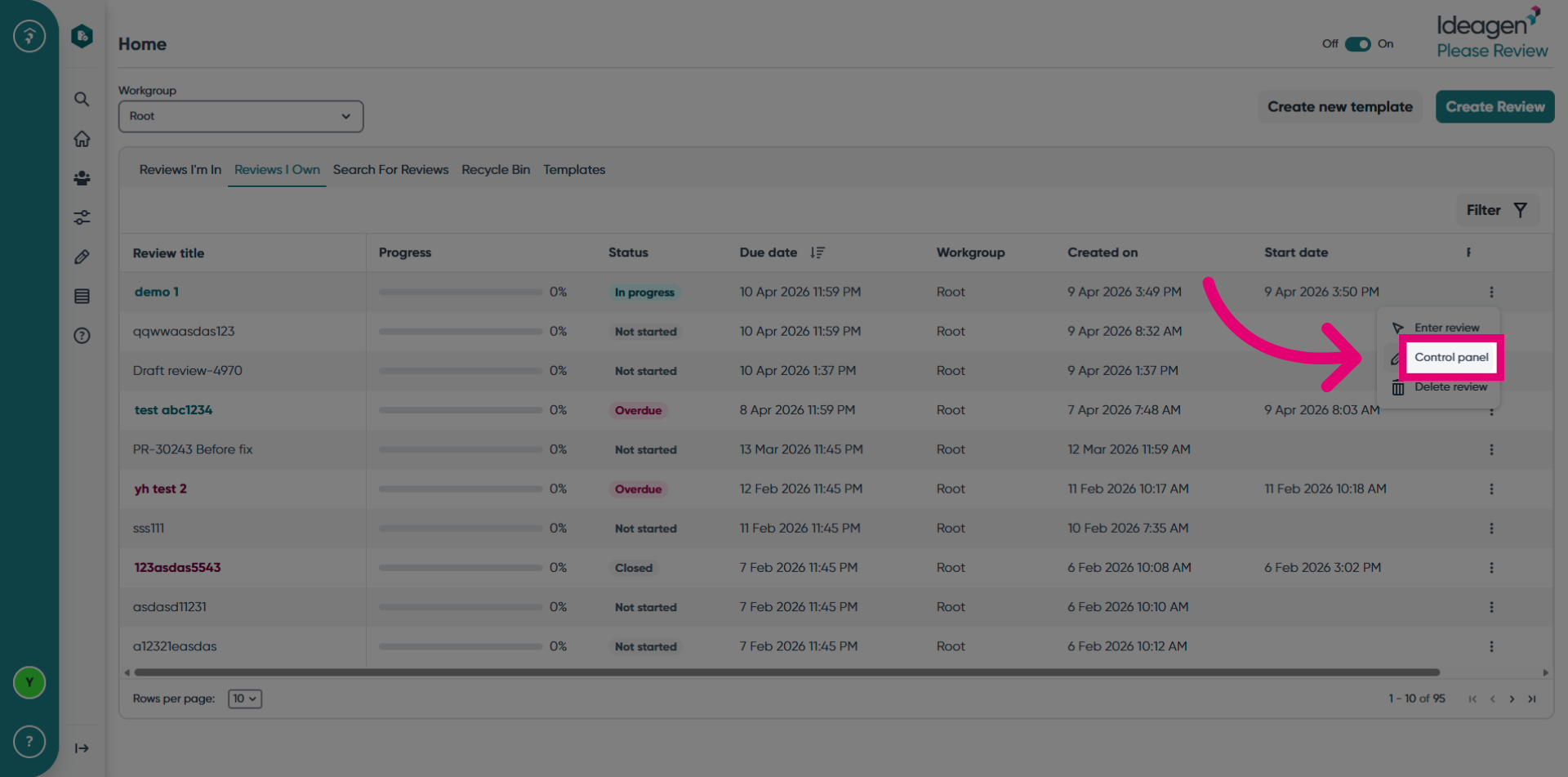The height and width of the screenshot is (777, 1568).
Task: Switch to Templates tab
Action: click(574, 170)
